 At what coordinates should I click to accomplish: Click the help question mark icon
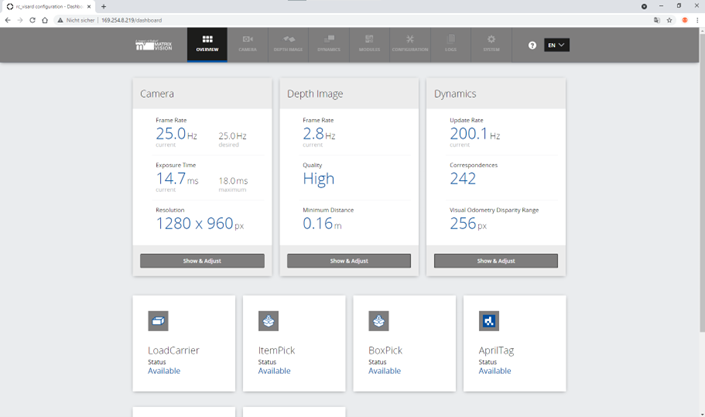coord(532,45)
